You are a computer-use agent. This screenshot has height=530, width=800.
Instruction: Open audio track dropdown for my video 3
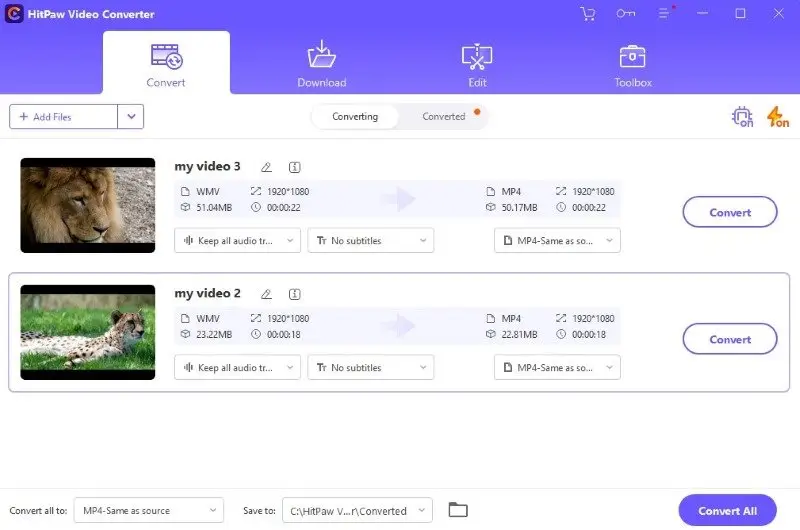(x=237, y=240)
